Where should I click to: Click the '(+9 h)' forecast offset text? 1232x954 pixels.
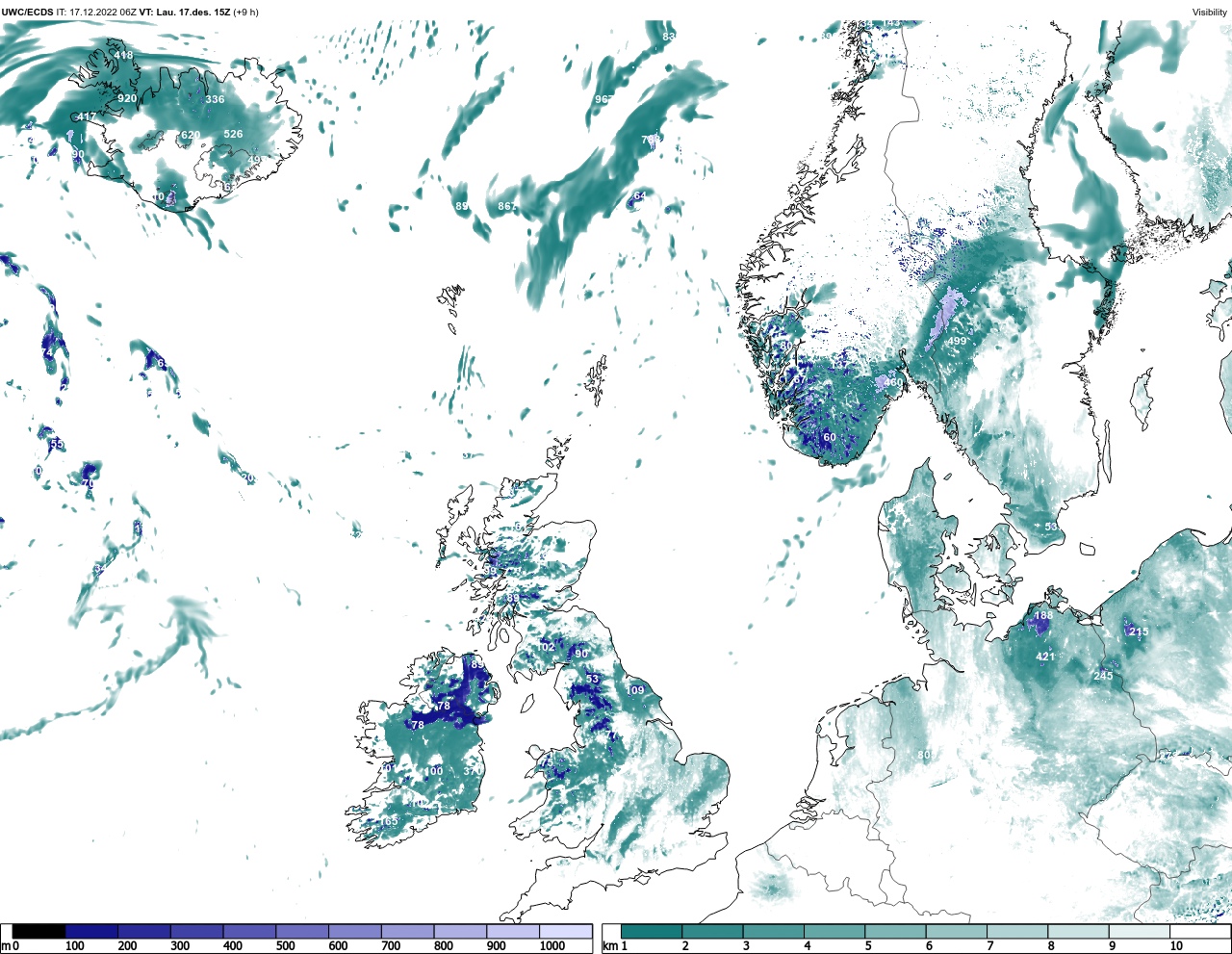pyautogui.click(x=245, y=13)
